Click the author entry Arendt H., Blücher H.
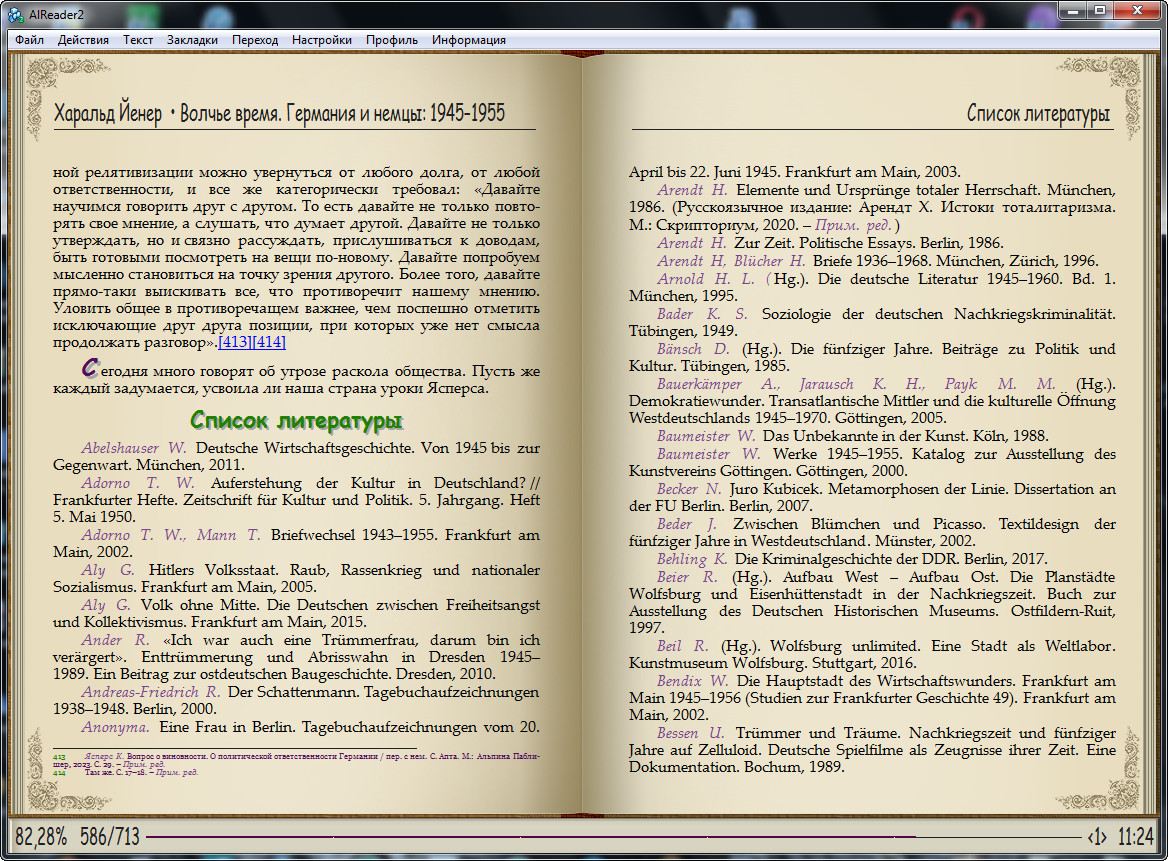 [731, 261]
